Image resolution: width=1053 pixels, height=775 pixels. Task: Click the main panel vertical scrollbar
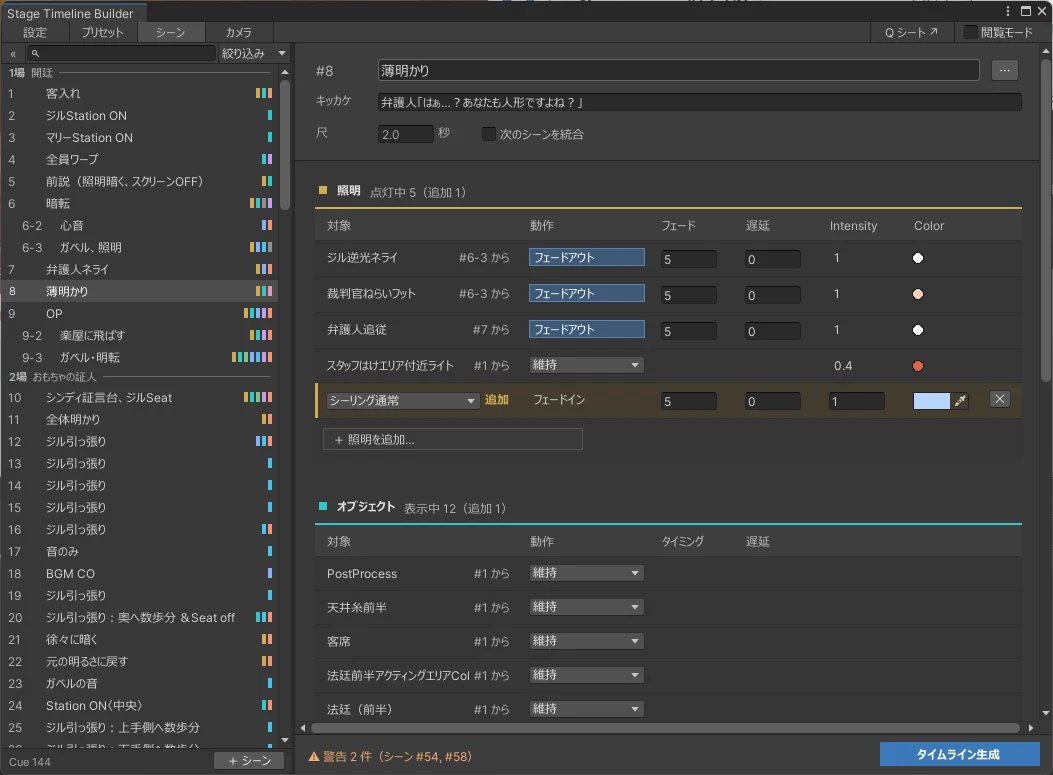click(1046, 222)
